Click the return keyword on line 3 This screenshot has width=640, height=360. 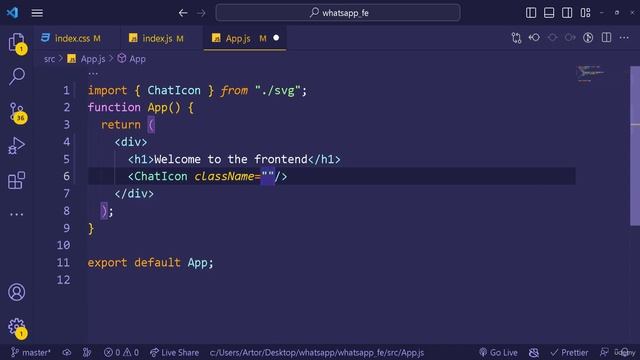(121, 124)
